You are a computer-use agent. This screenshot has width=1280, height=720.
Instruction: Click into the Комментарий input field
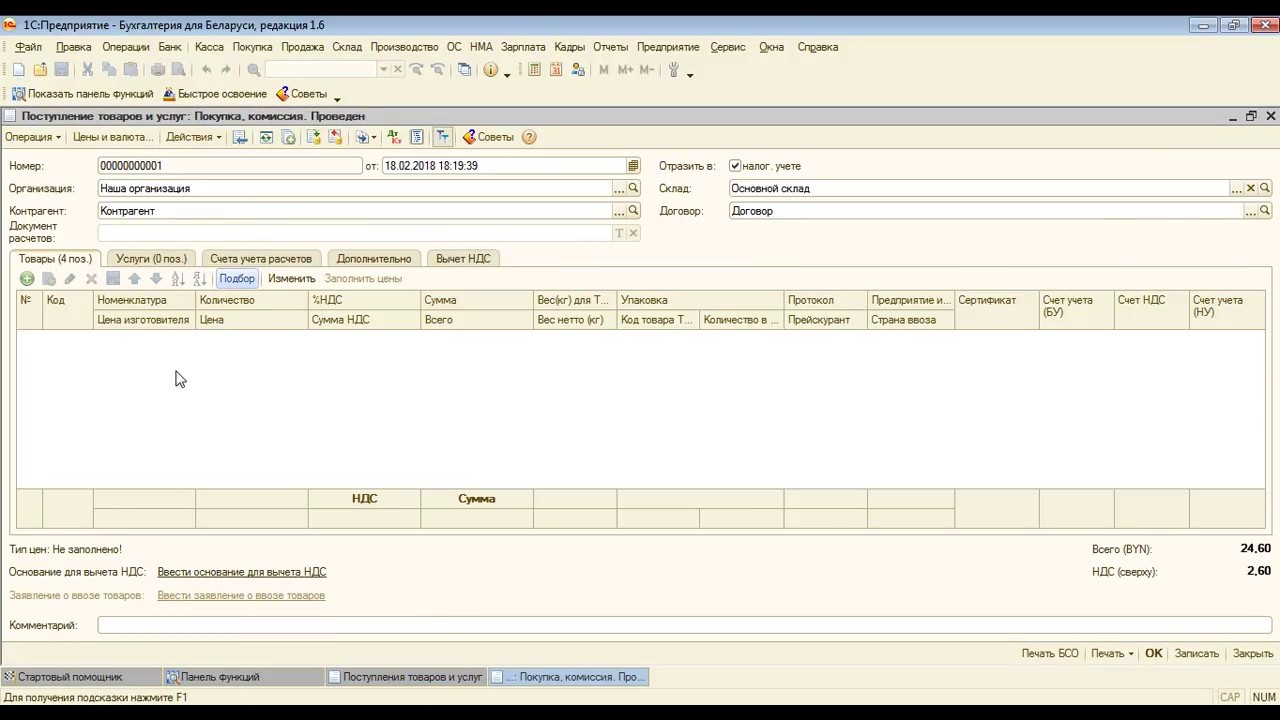tap(685, 625)
